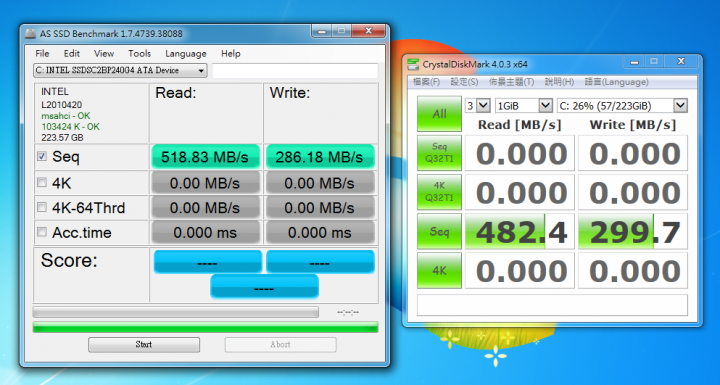Open the View menu in AS SSD Benchmark

pos(104,54)
